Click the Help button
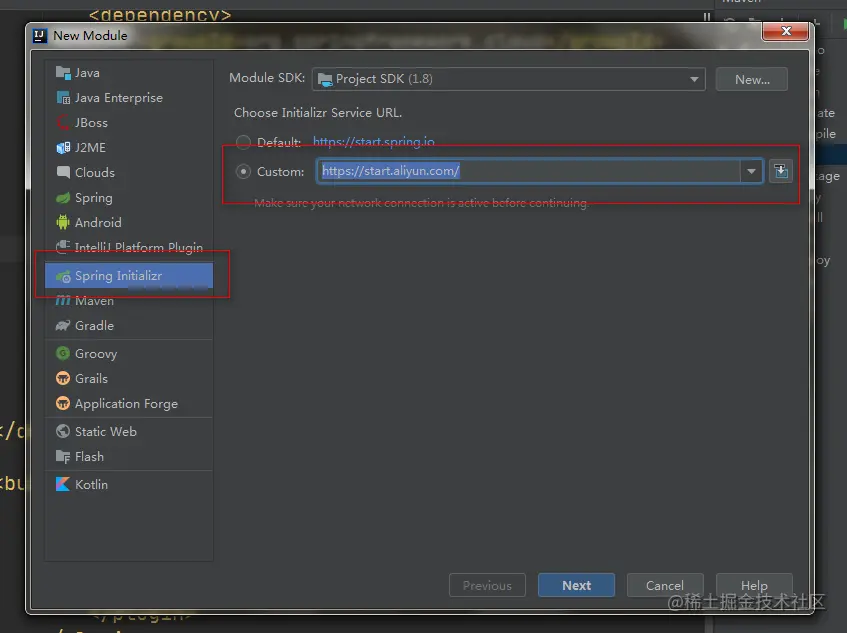Screen dimensions: 847x633 754,585
